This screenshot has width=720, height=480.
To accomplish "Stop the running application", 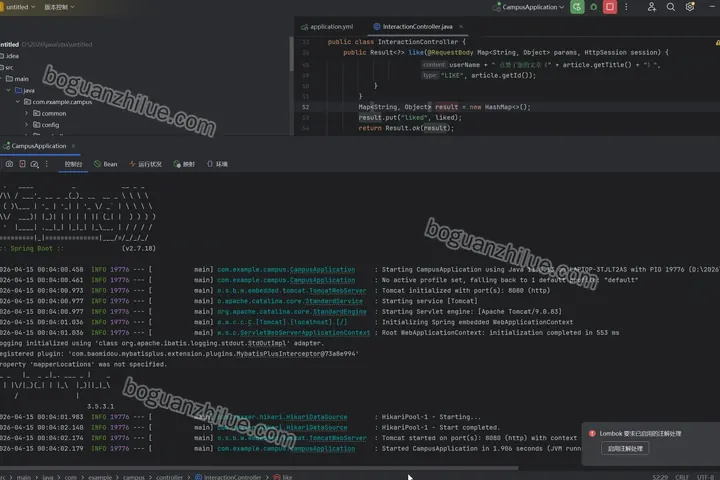I will tap(610, 7).
